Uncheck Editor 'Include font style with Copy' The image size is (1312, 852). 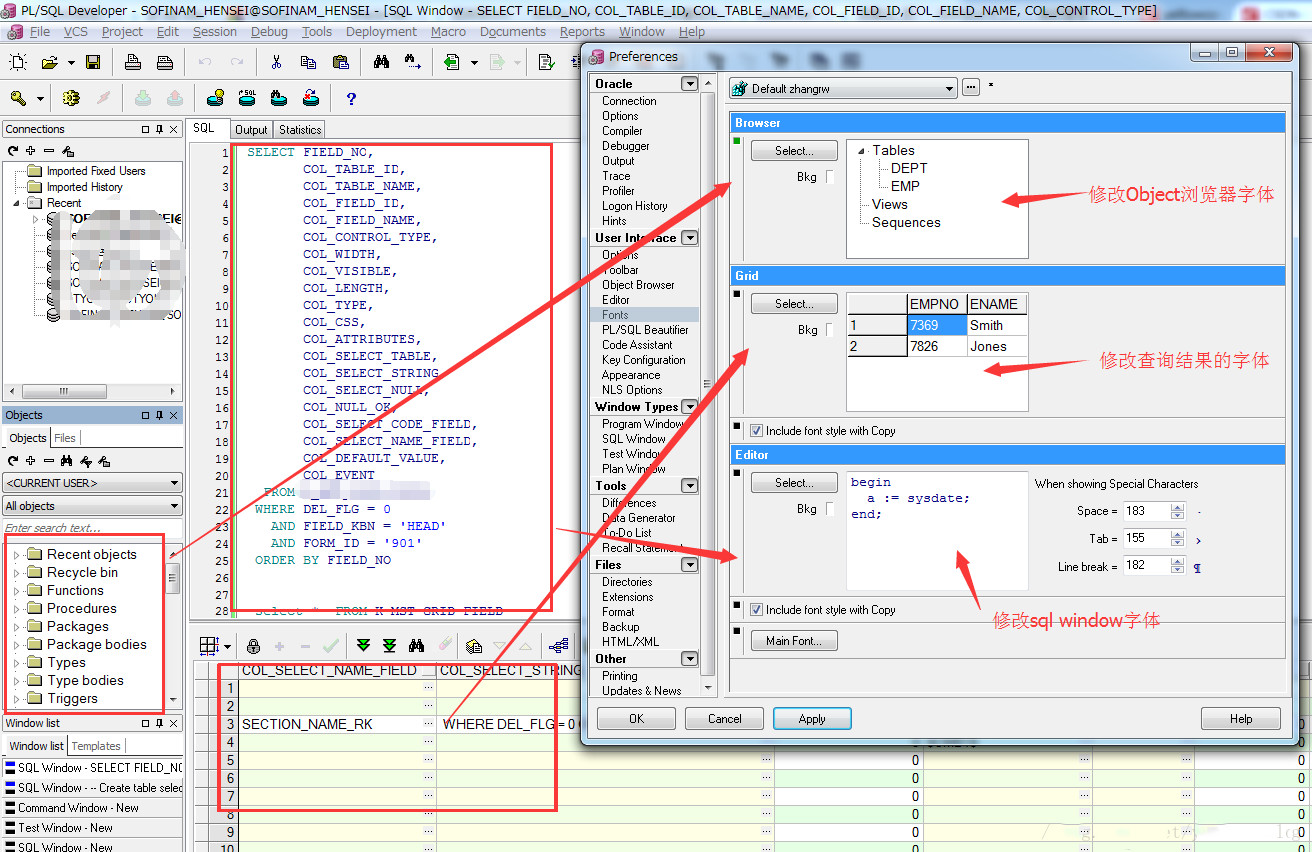tap(756, 610)
